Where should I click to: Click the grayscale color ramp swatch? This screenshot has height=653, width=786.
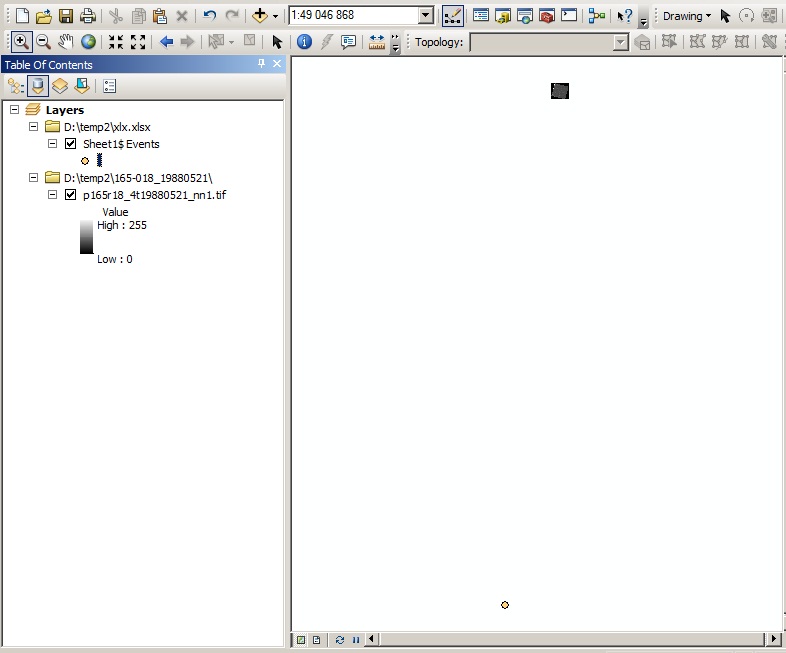point(86,237)
